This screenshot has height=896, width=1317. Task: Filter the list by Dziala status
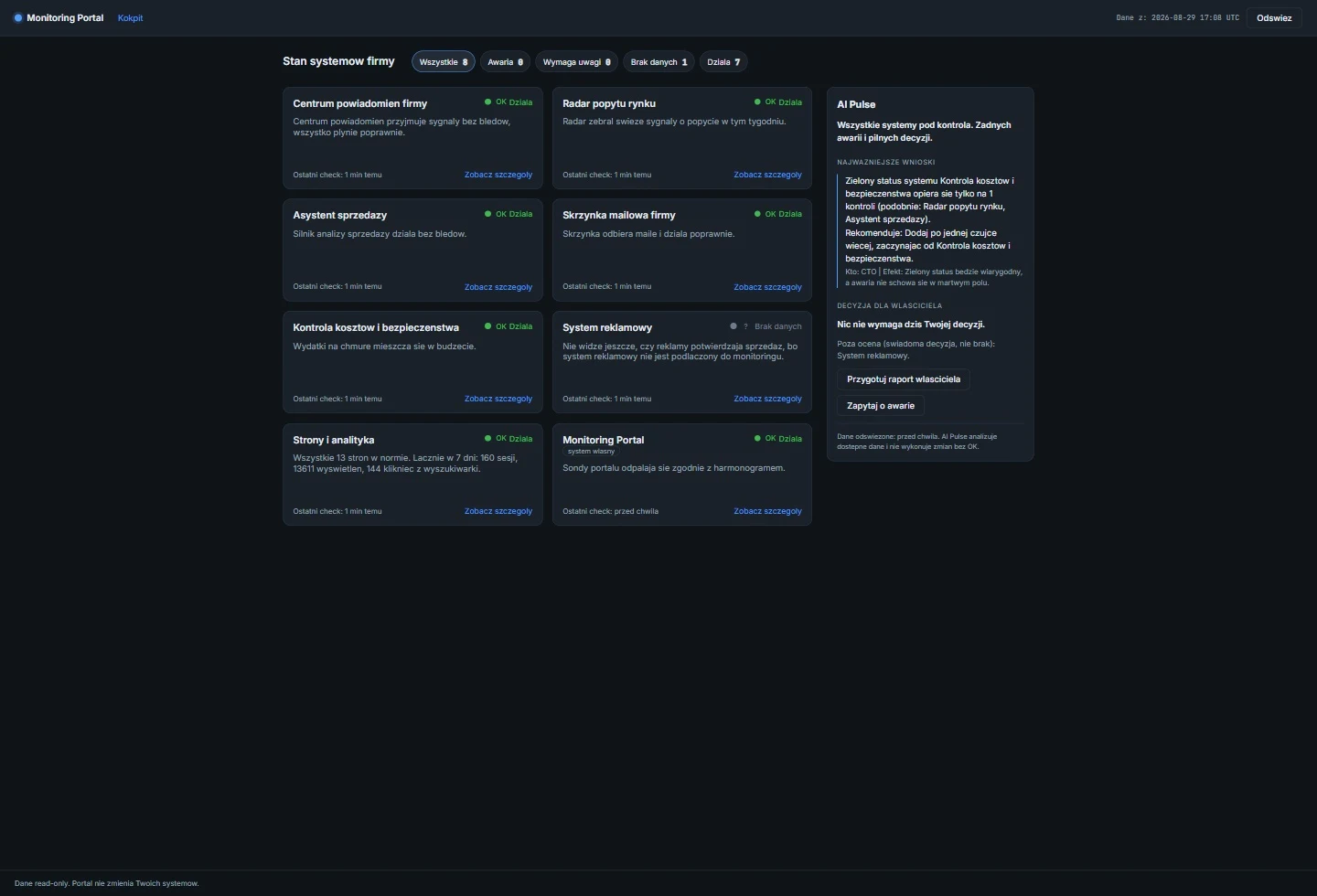pyautogui.click(x=723, y=62)
